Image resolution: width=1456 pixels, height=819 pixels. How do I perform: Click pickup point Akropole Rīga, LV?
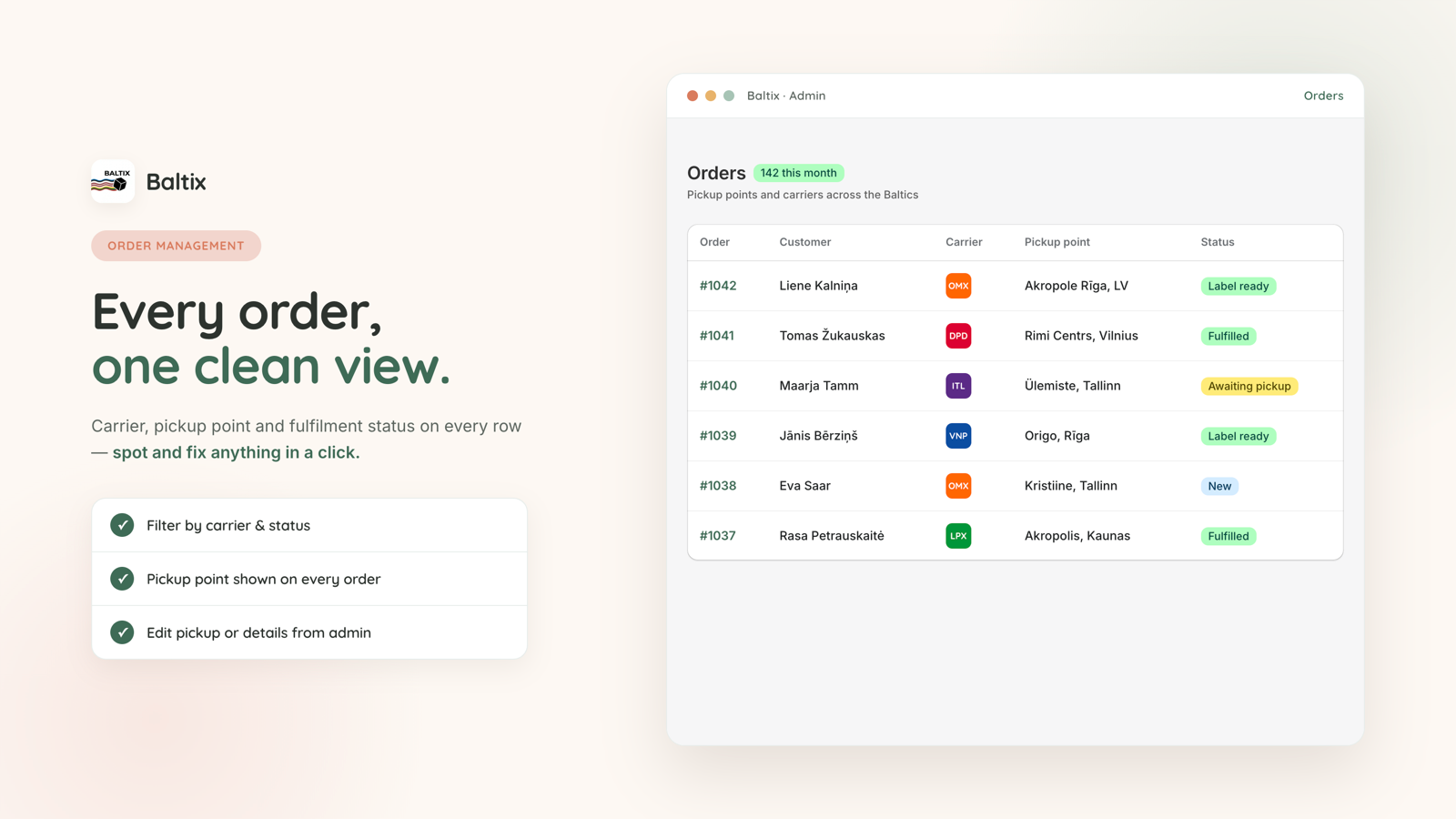[1077, 286]
